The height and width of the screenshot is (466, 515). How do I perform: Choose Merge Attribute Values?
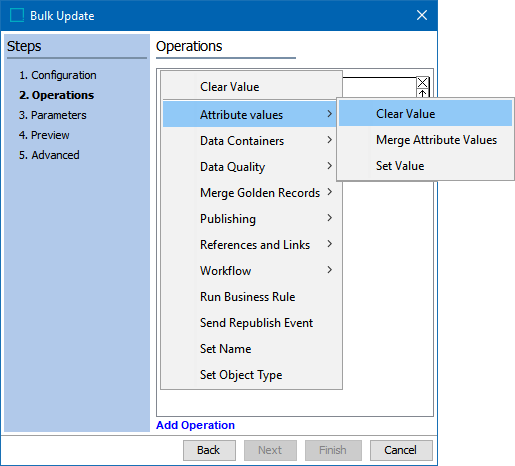tap(425, 140)
